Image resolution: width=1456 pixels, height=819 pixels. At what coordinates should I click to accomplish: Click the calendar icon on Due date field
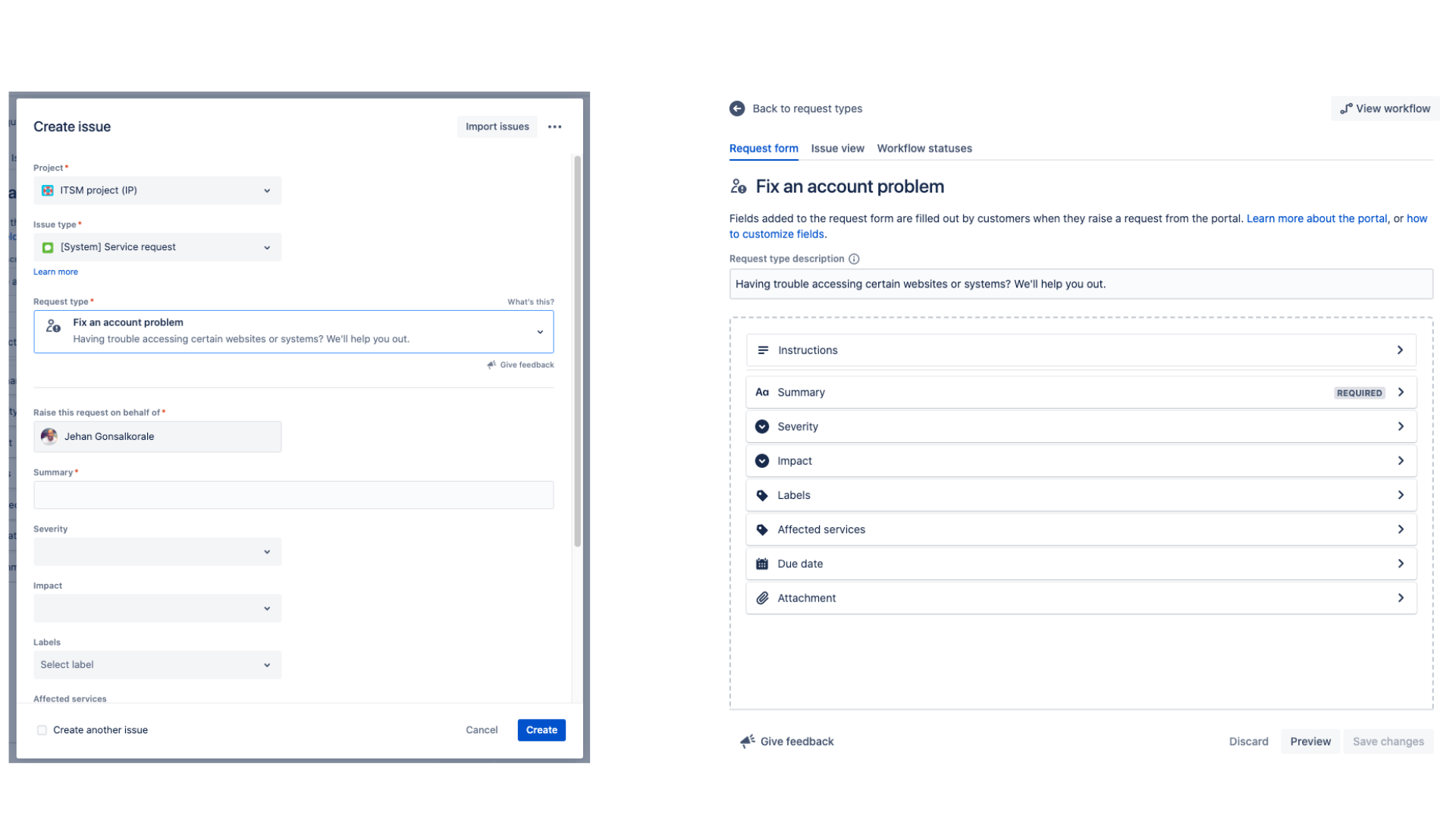point(762,563)
